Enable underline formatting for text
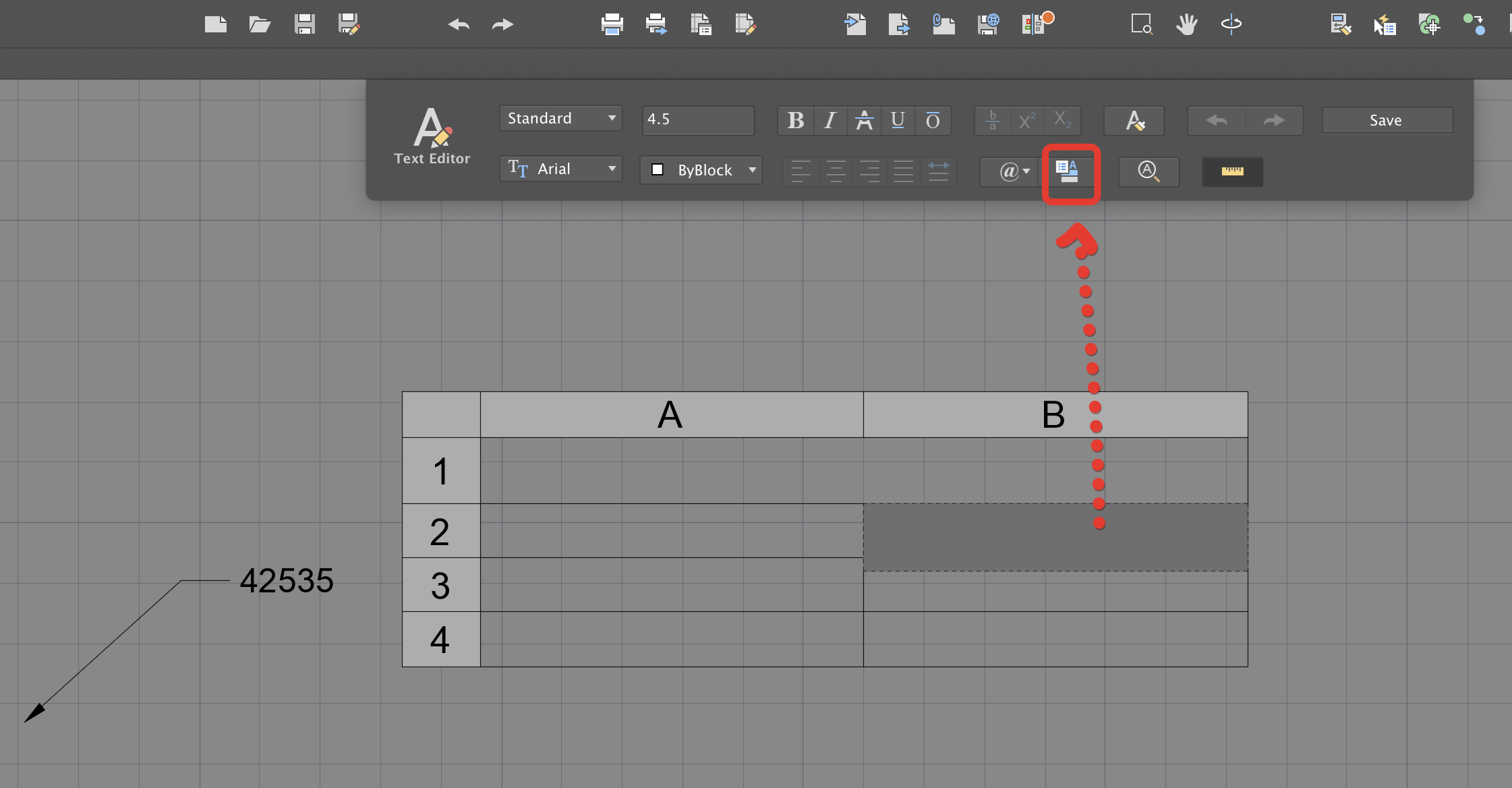 tap(898, 121)
